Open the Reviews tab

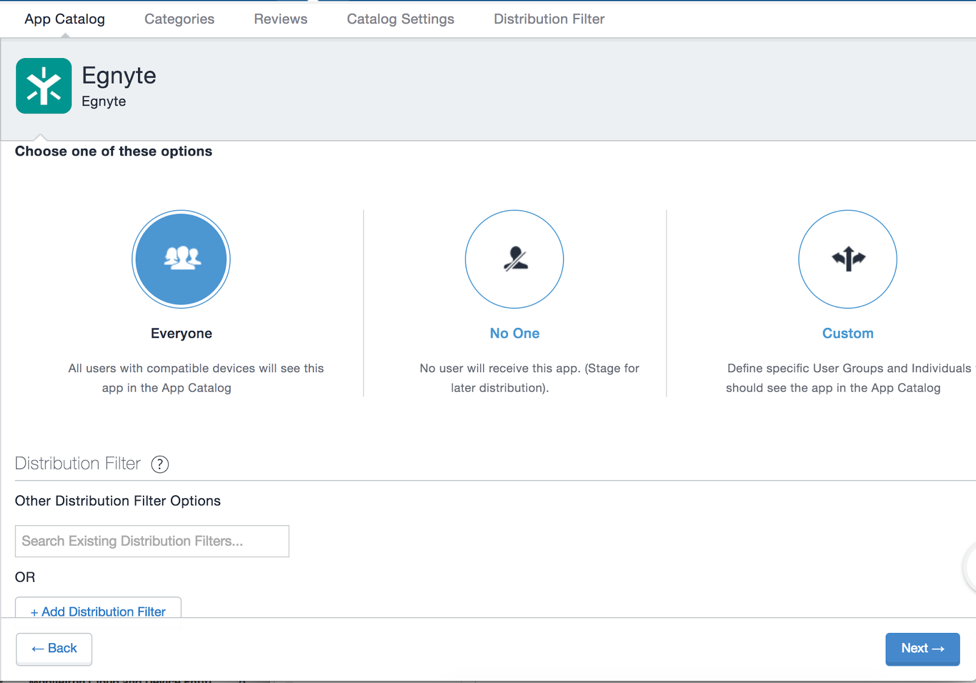click(281, 19)
